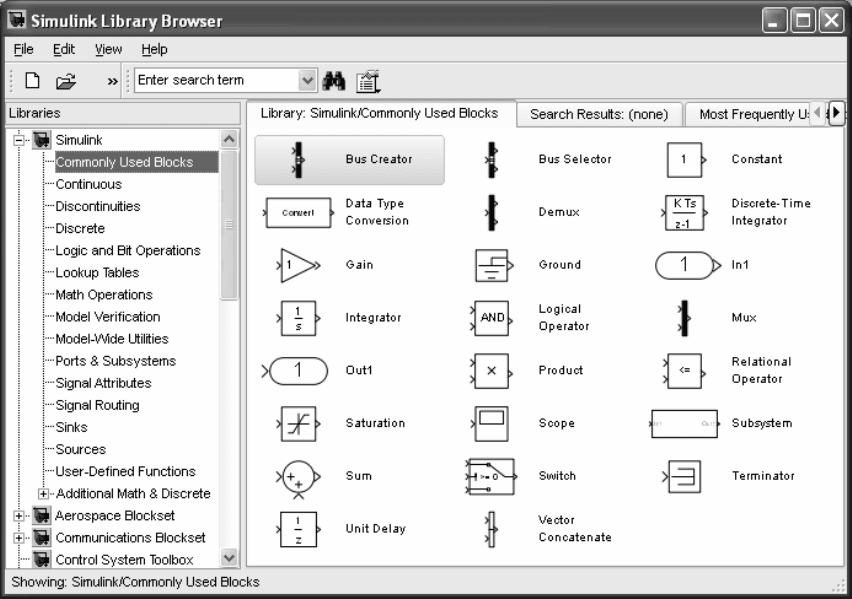
Task: Select the Terminator block icon
Action: pos(682,477)
